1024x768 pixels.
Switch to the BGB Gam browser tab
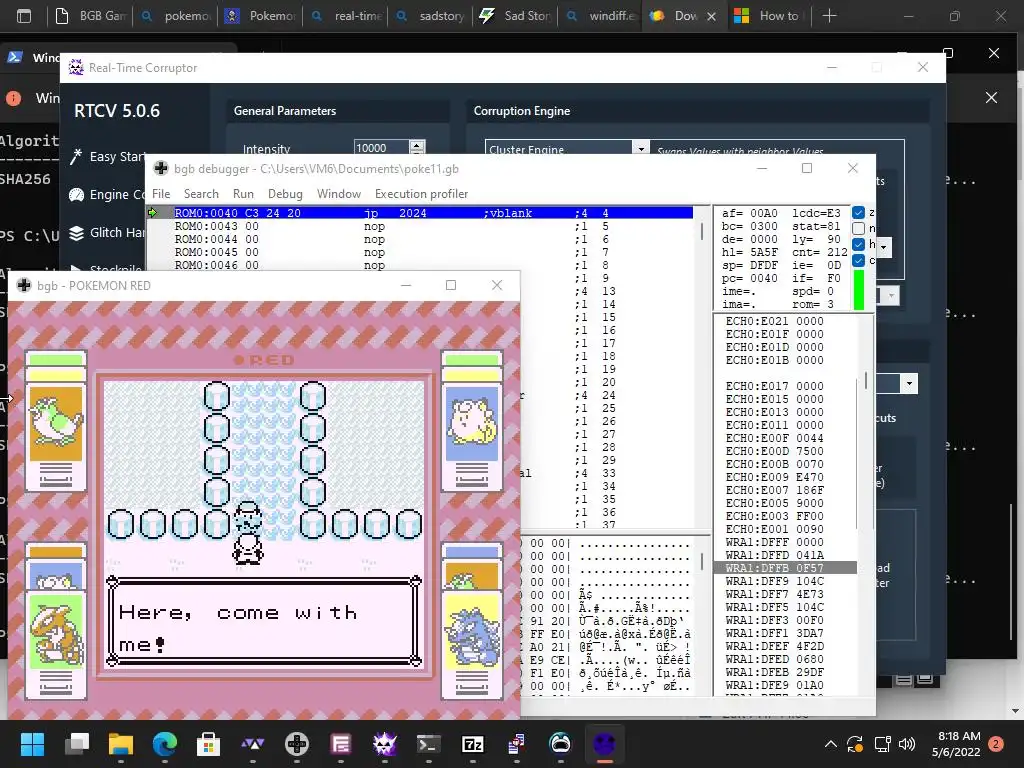point(91,16)
